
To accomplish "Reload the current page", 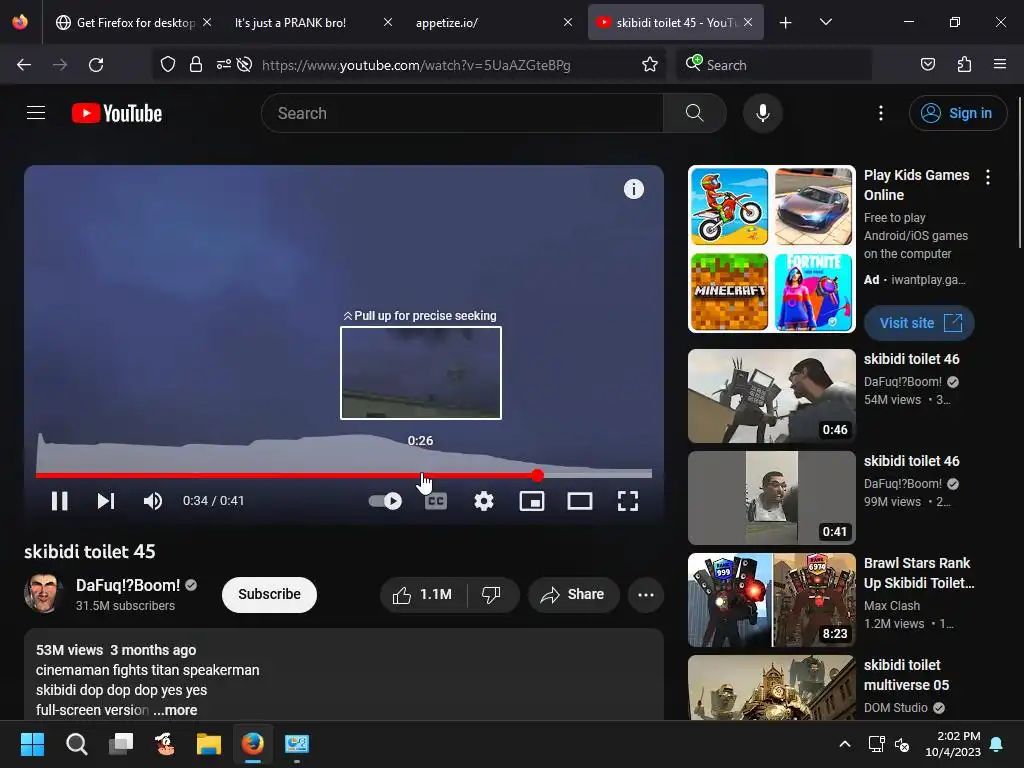I will (96, 65).
